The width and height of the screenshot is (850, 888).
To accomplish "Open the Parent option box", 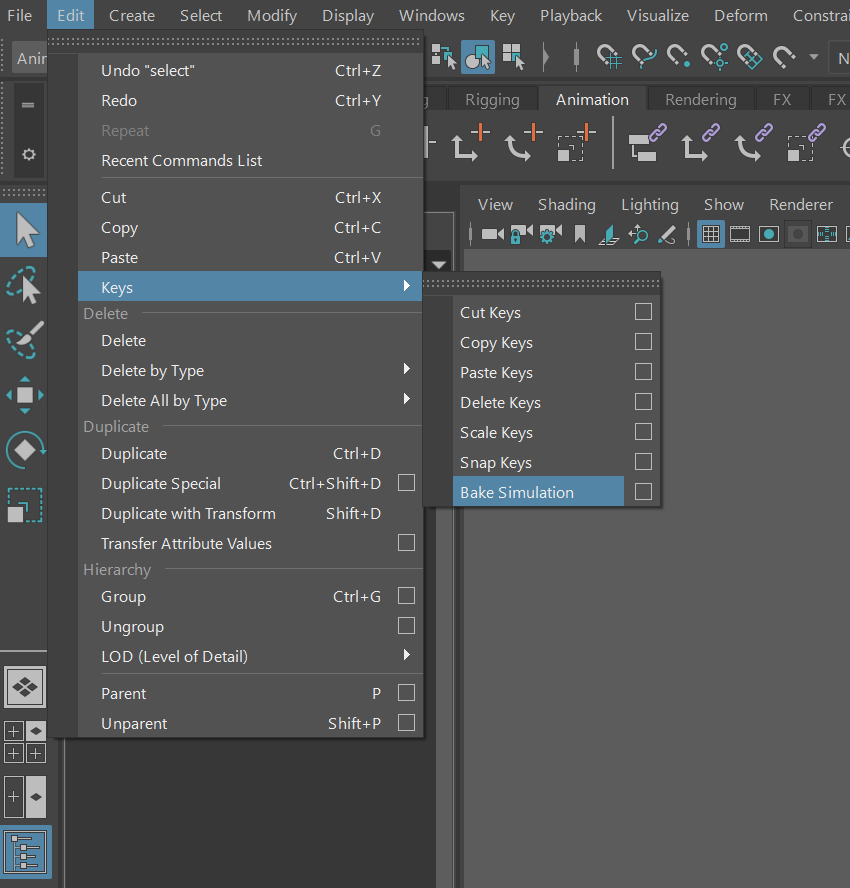I will point(406,693).
